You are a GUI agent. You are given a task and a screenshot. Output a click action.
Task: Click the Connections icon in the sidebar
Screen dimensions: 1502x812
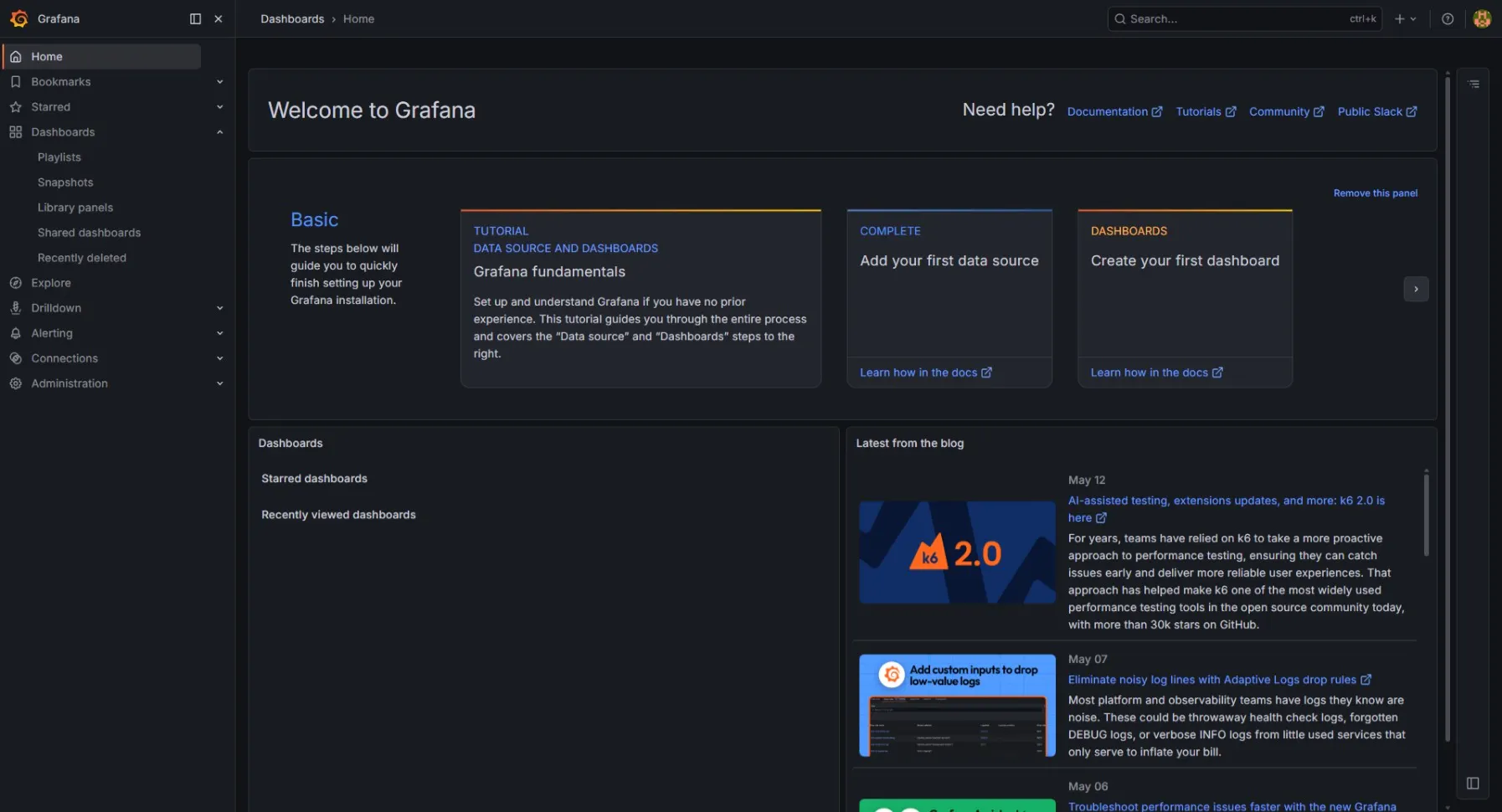[16, 357]
